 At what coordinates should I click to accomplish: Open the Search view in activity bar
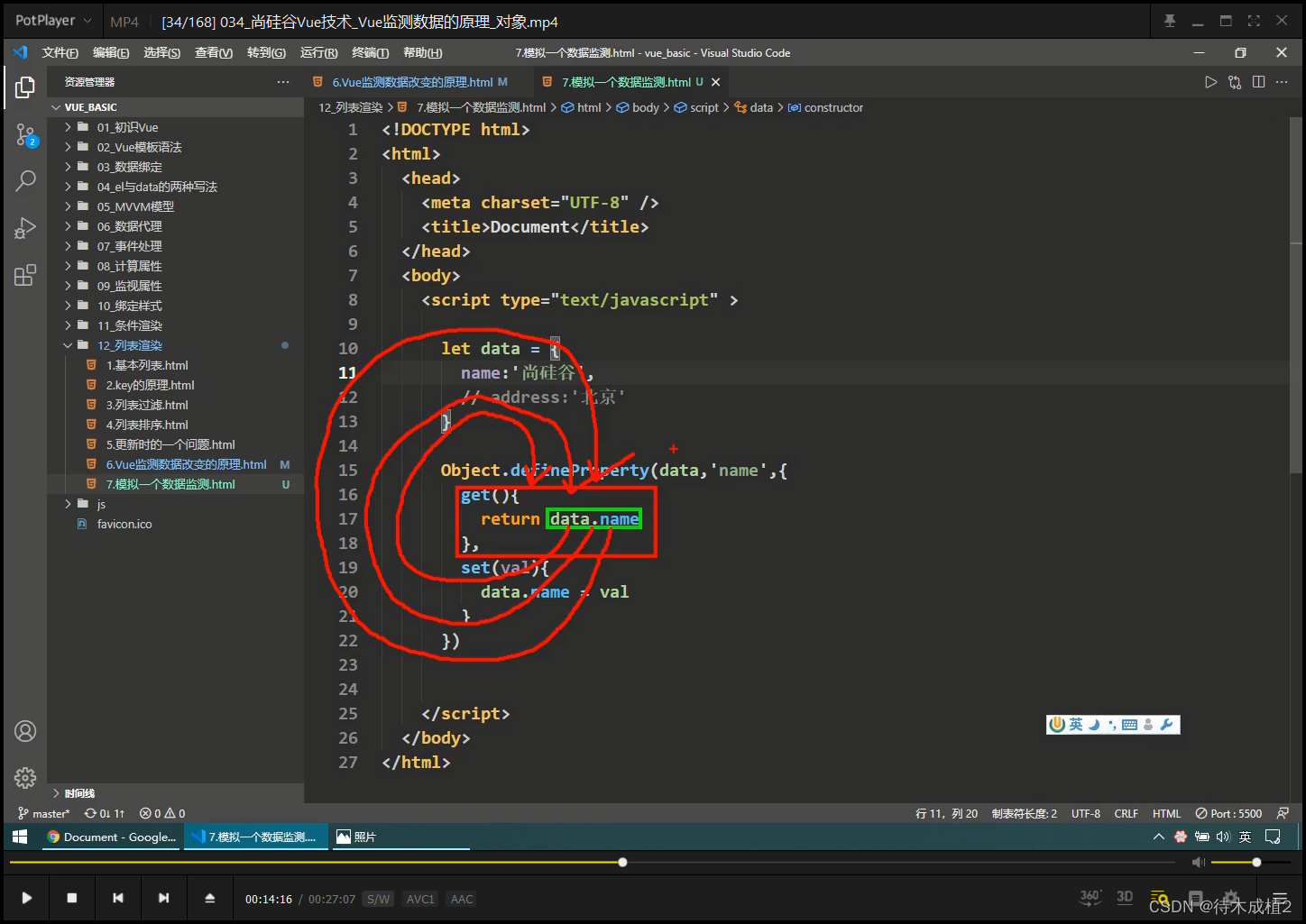(25, 180)
